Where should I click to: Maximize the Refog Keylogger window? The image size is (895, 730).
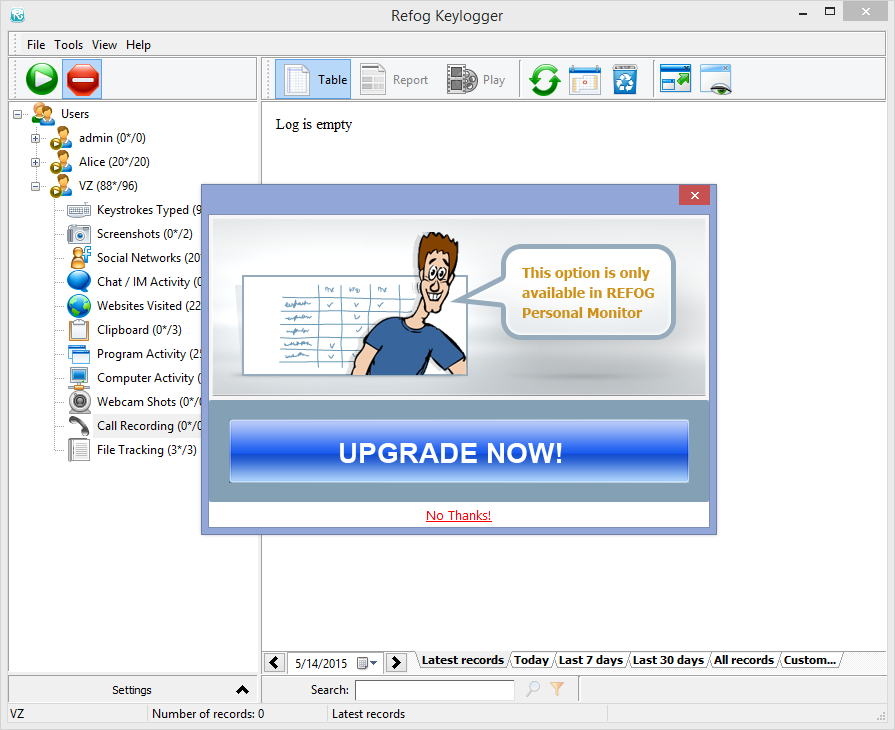tap(830, 11)
